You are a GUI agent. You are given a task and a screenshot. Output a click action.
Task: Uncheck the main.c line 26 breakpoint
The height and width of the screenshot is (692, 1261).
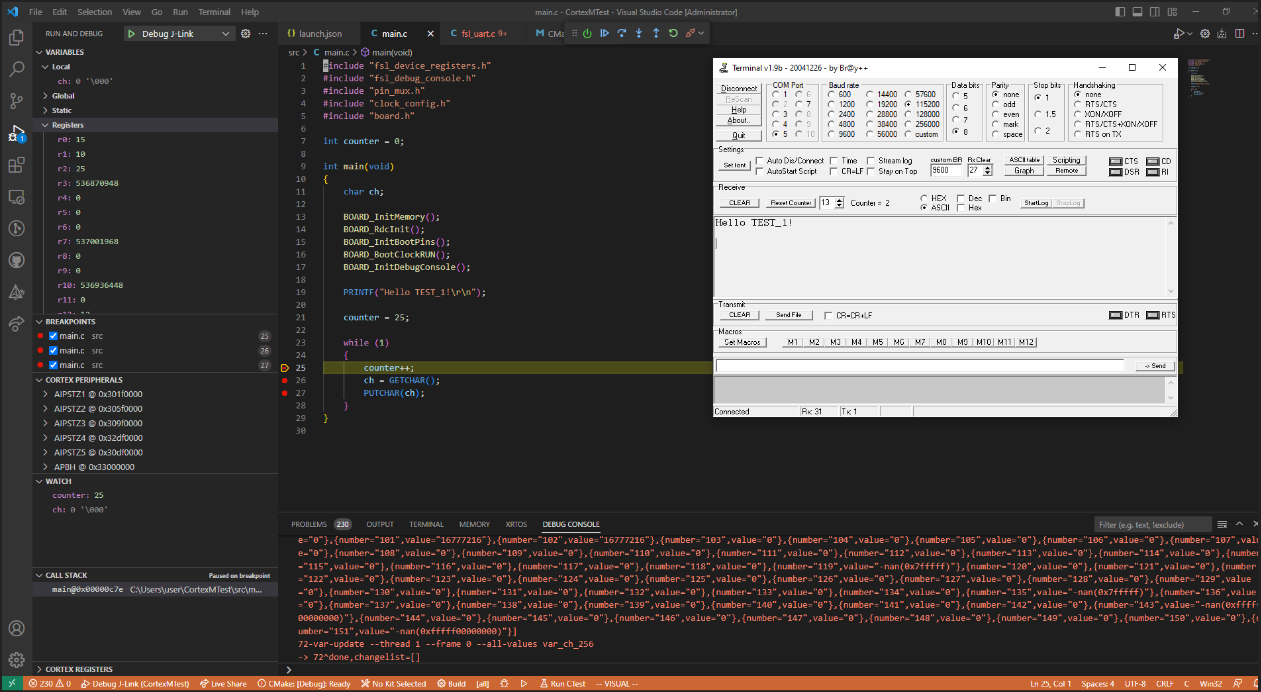click(54, 351)
